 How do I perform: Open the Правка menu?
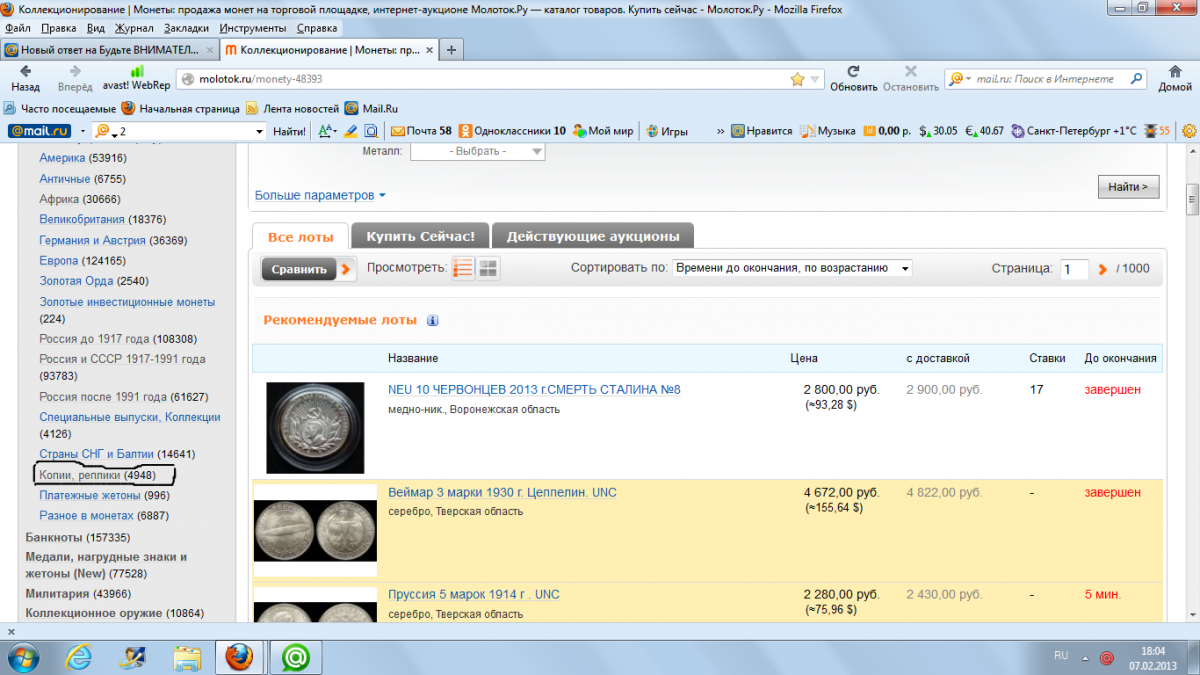point(60,29)
